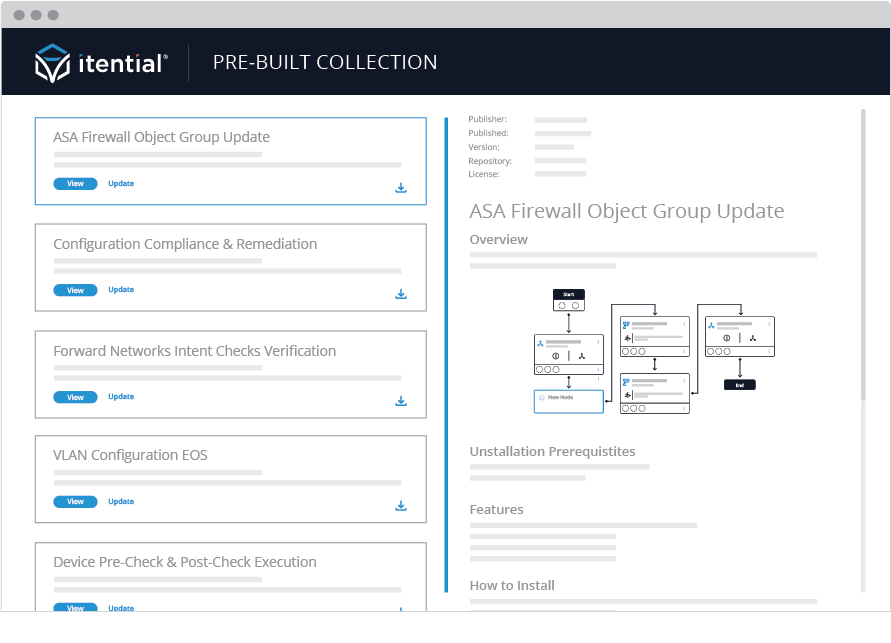This screenshot has width=891, height=643.
Task: Click the End node in workflow diagram
Action: point(740,385)
